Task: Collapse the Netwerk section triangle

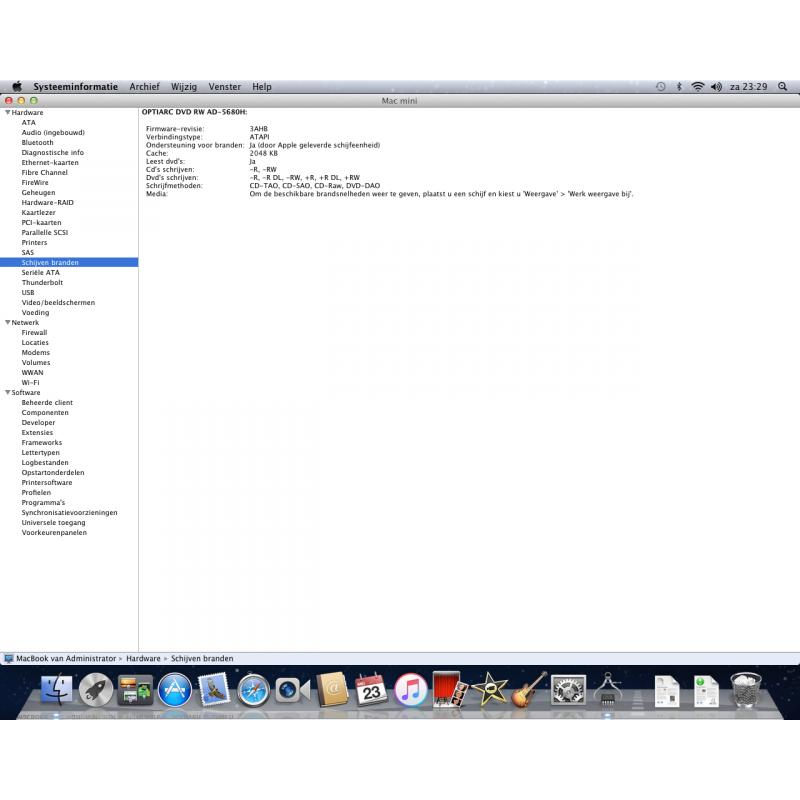Action: [8, 322]
